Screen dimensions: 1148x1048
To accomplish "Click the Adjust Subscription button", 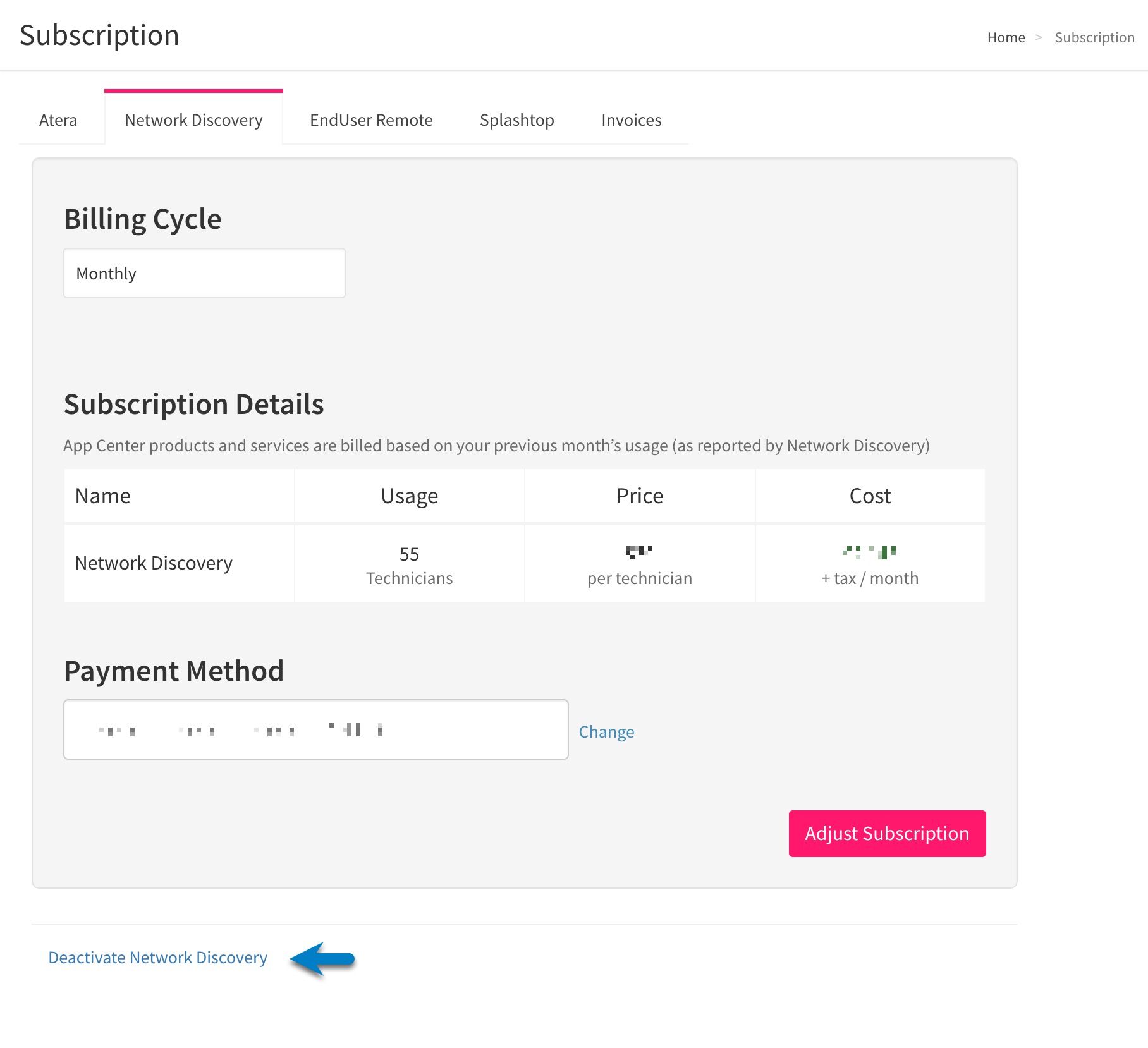I will pos(887,833).
